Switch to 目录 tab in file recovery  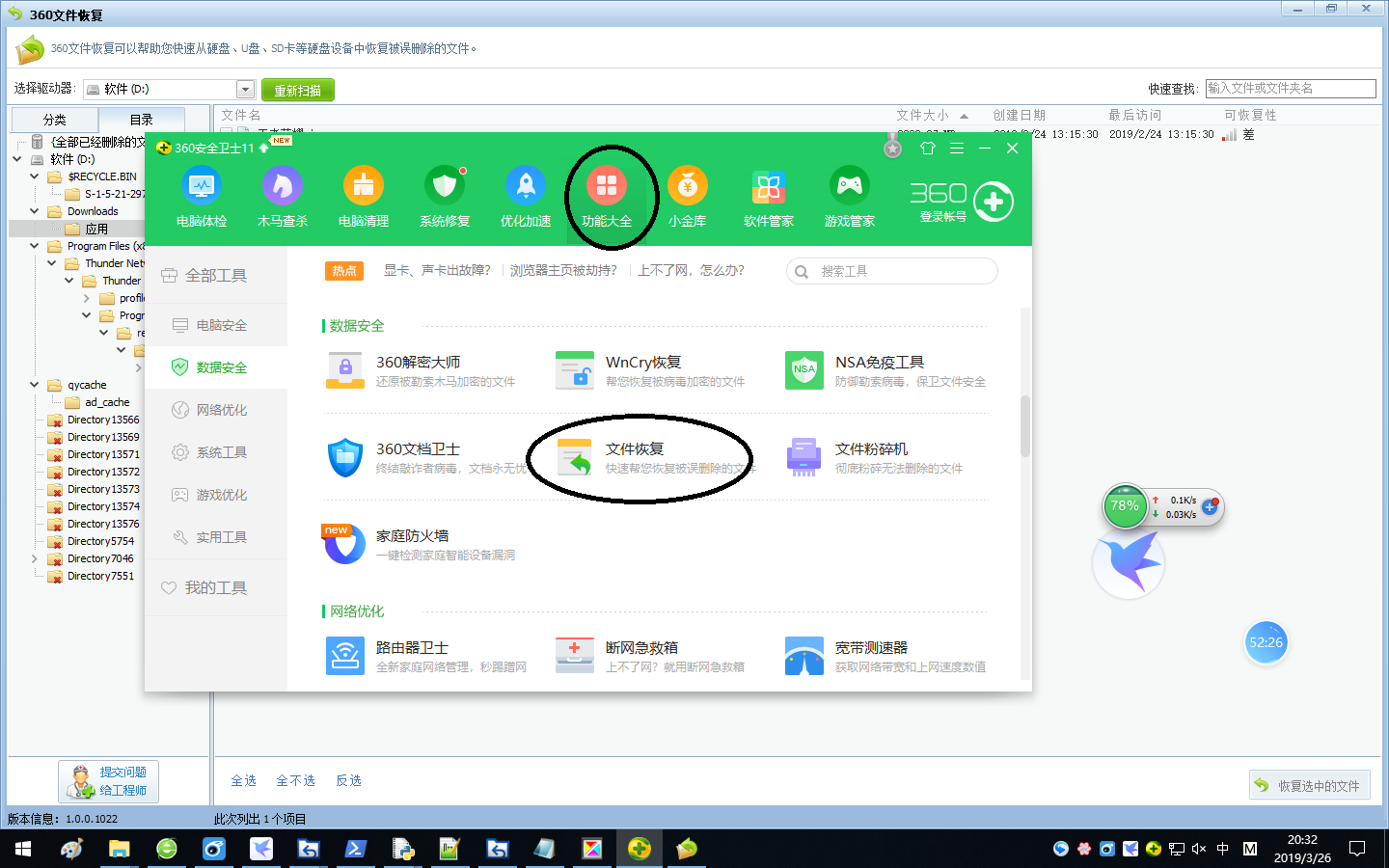142,120
